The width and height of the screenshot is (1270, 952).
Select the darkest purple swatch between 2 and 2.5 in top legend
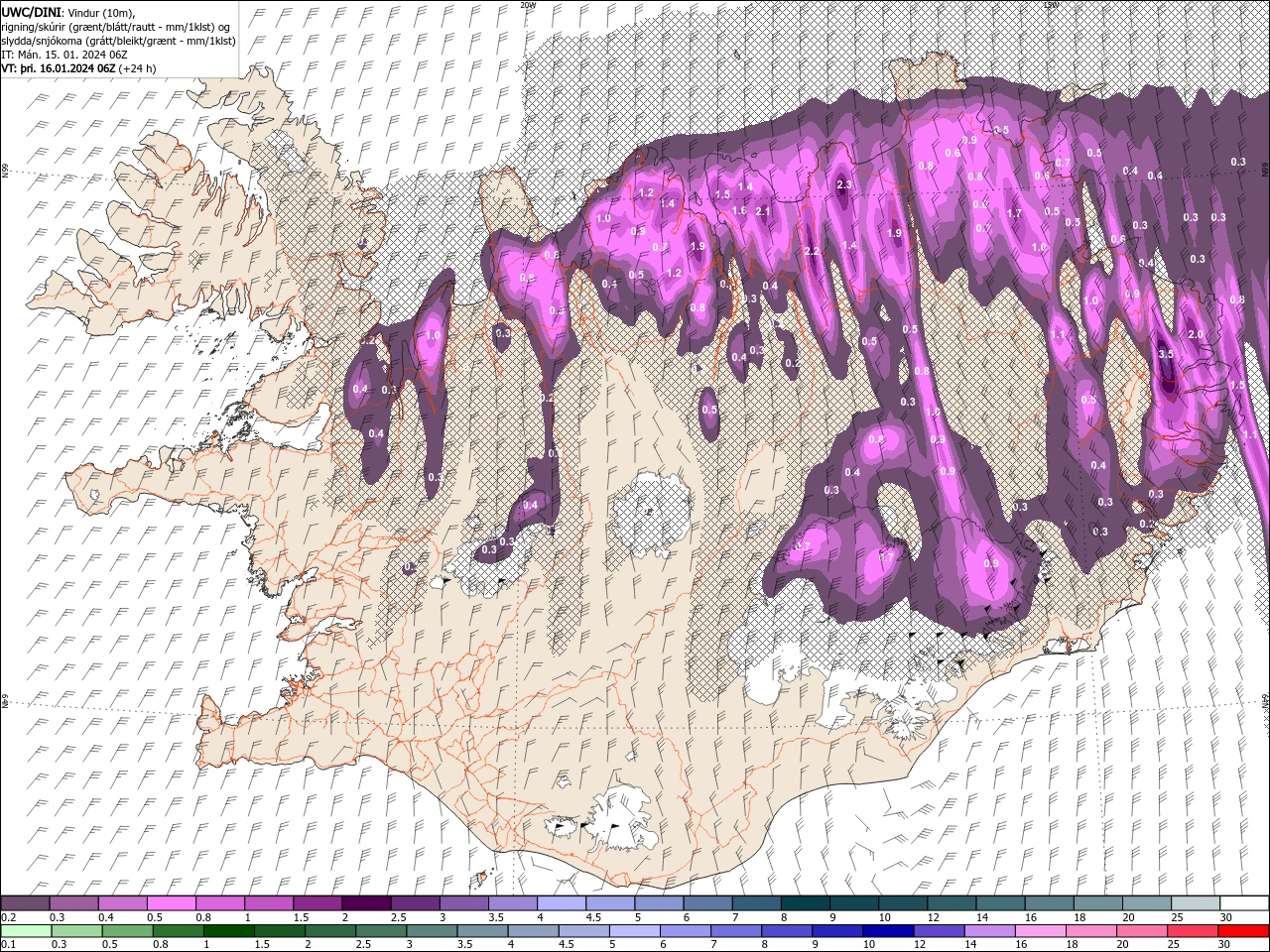click(366, 903)
